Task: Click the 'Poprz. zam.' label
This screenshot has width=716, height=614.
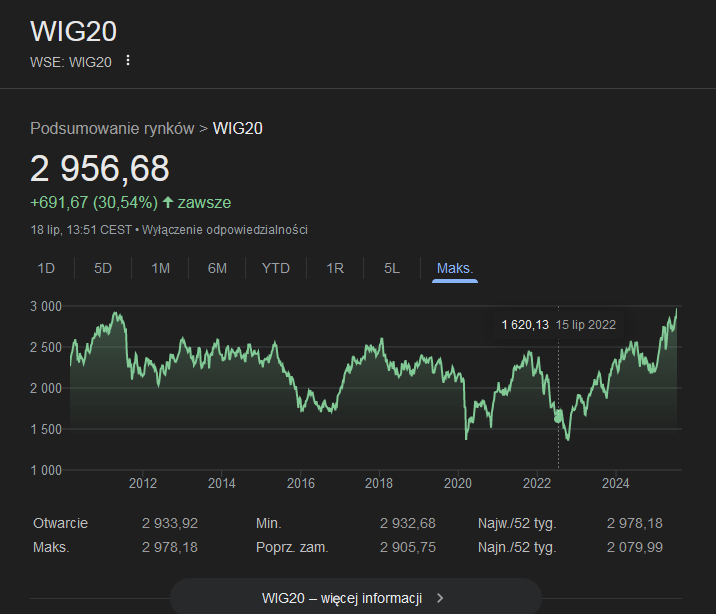Action: tap(292, 547)
